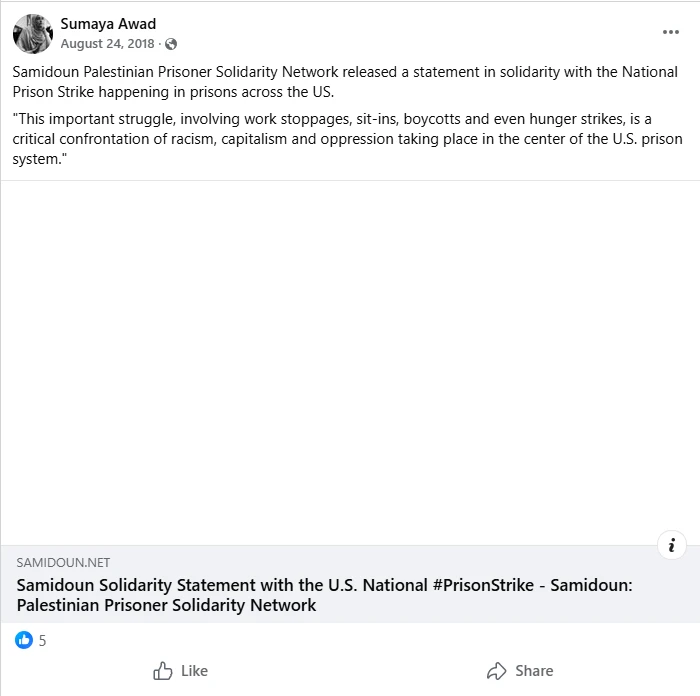Open Sumaya Awad's profile picture
700x696 pixels.
pyautogui.click(x=32, y=34)
